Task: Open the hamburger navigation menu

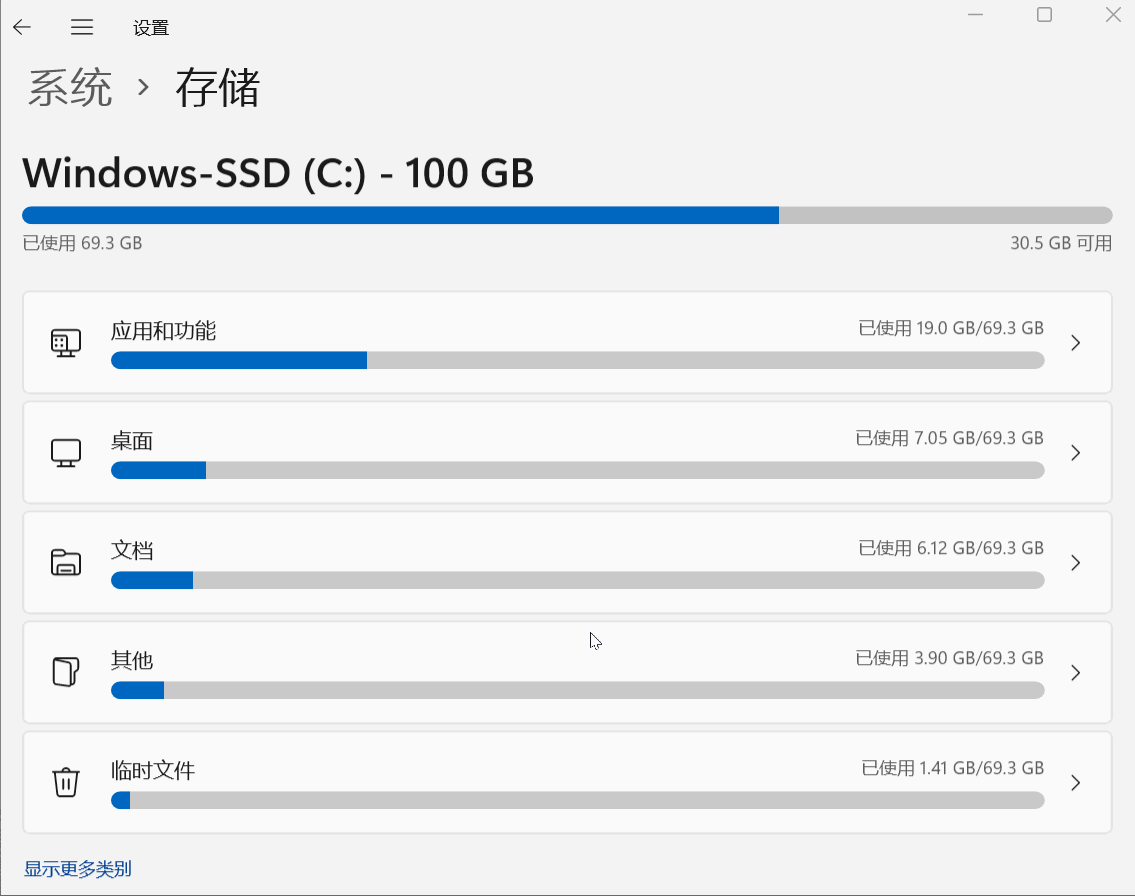Action: [x=82, y=27]
